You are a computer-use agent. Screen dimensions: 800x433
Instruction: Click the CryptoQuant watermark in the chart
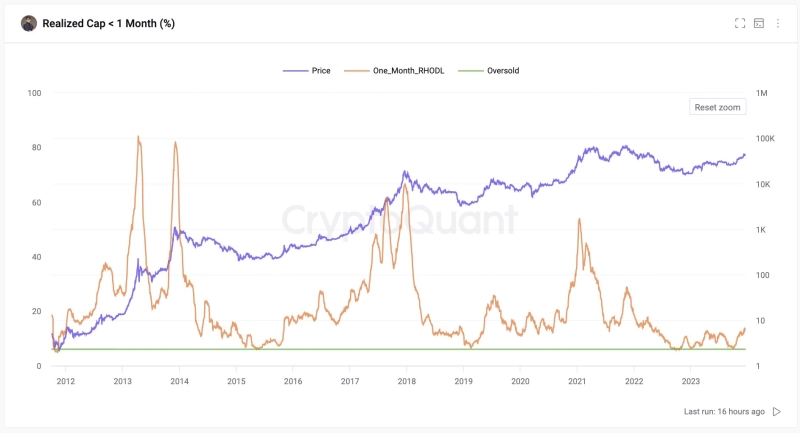pyautogui.click(x=399, y=219)
